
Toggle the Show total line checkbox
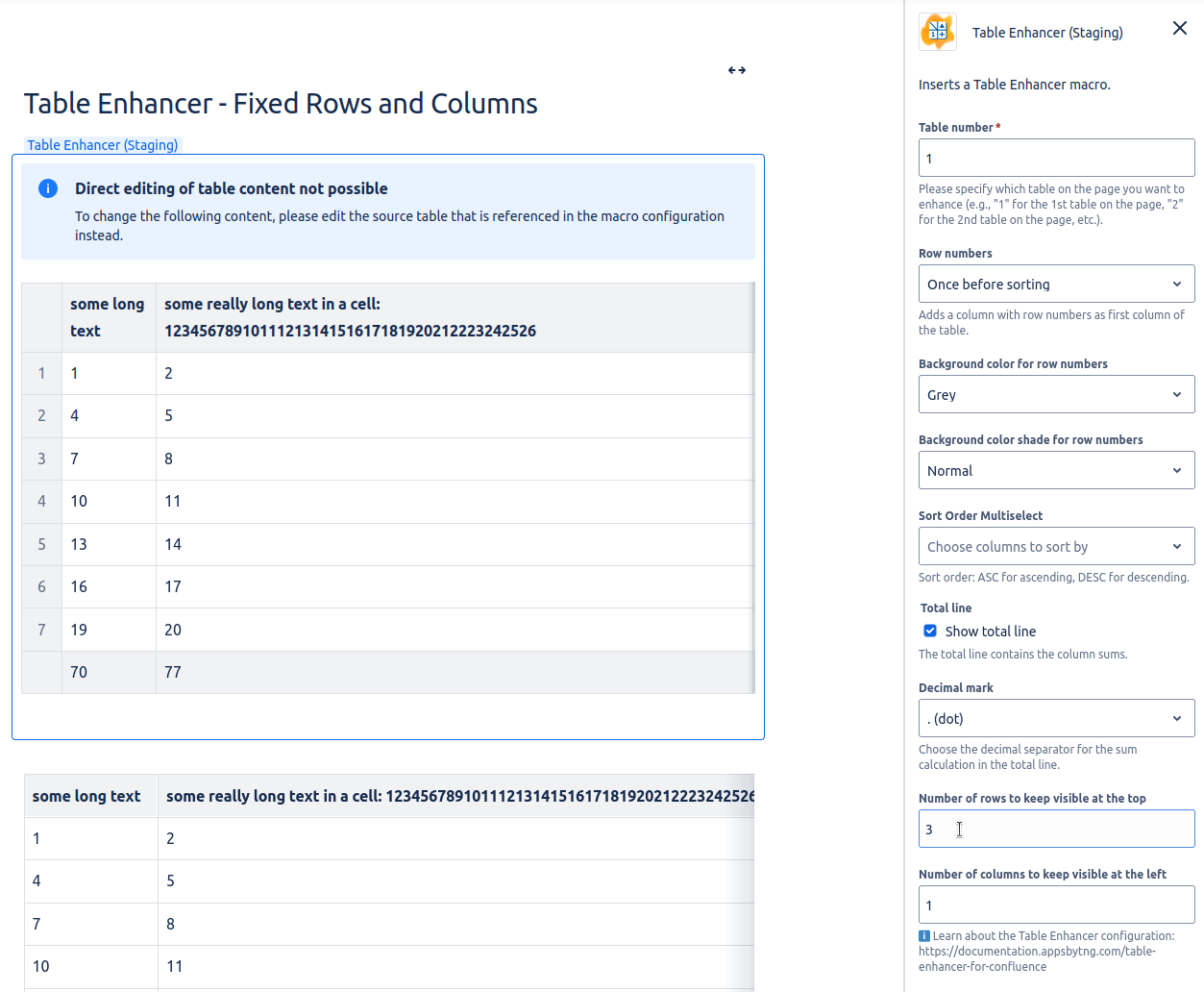coord(930,632)
